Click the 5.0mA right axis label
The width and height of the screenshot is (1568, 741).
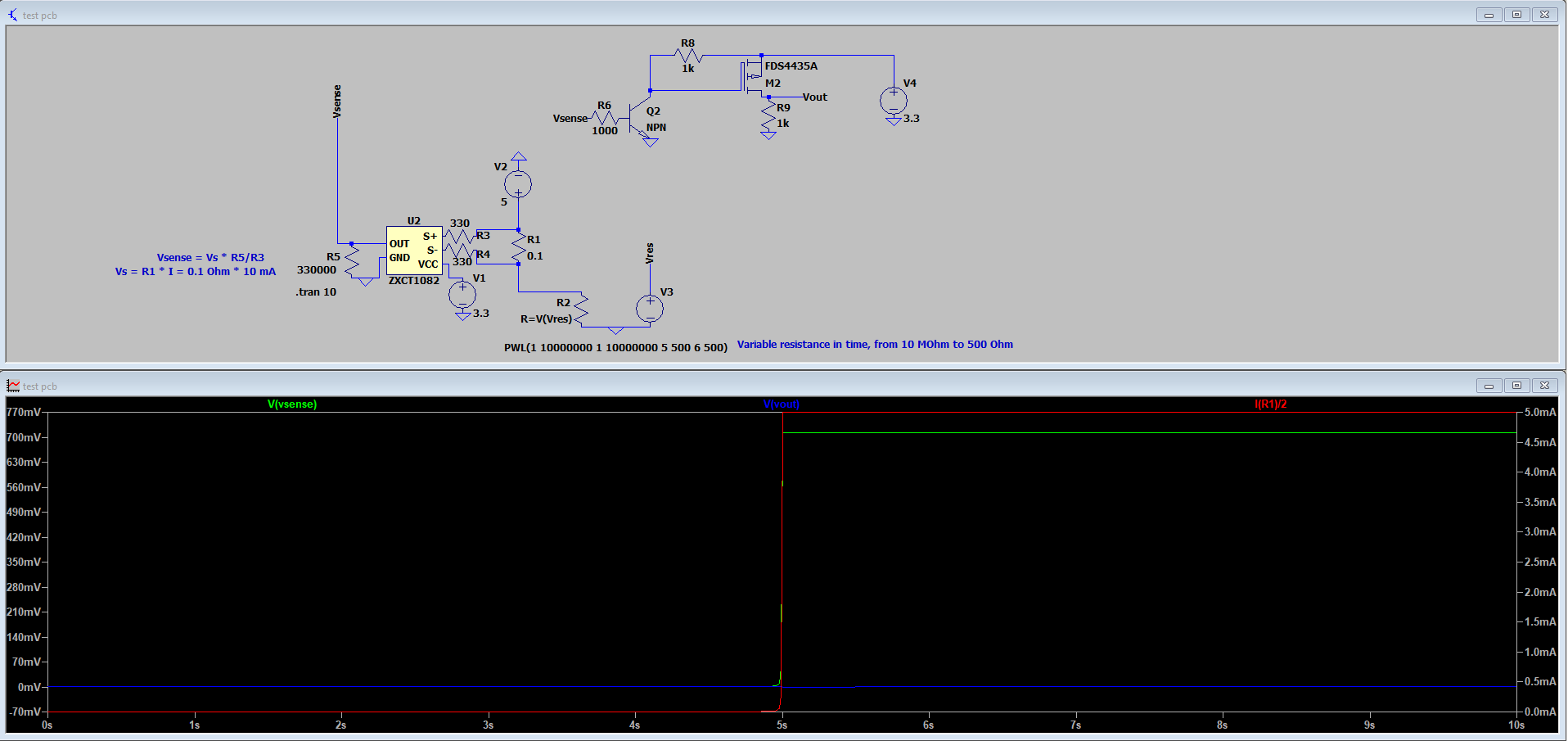pyautogui.click(x=1540, y=413)
